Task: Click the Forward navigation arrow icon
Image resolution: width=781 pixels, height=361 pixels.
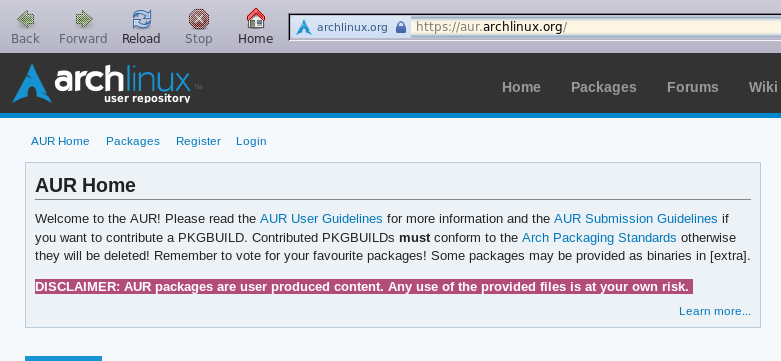Action: [x=83, y=19]
